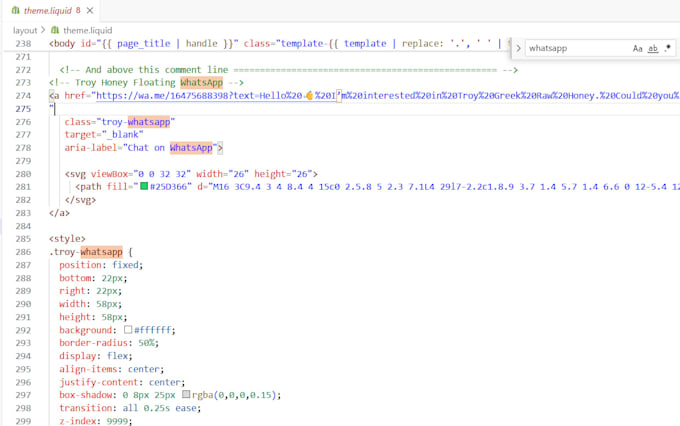
Task: Click the border-radius: 50% declaration
Action: point(109,343)
